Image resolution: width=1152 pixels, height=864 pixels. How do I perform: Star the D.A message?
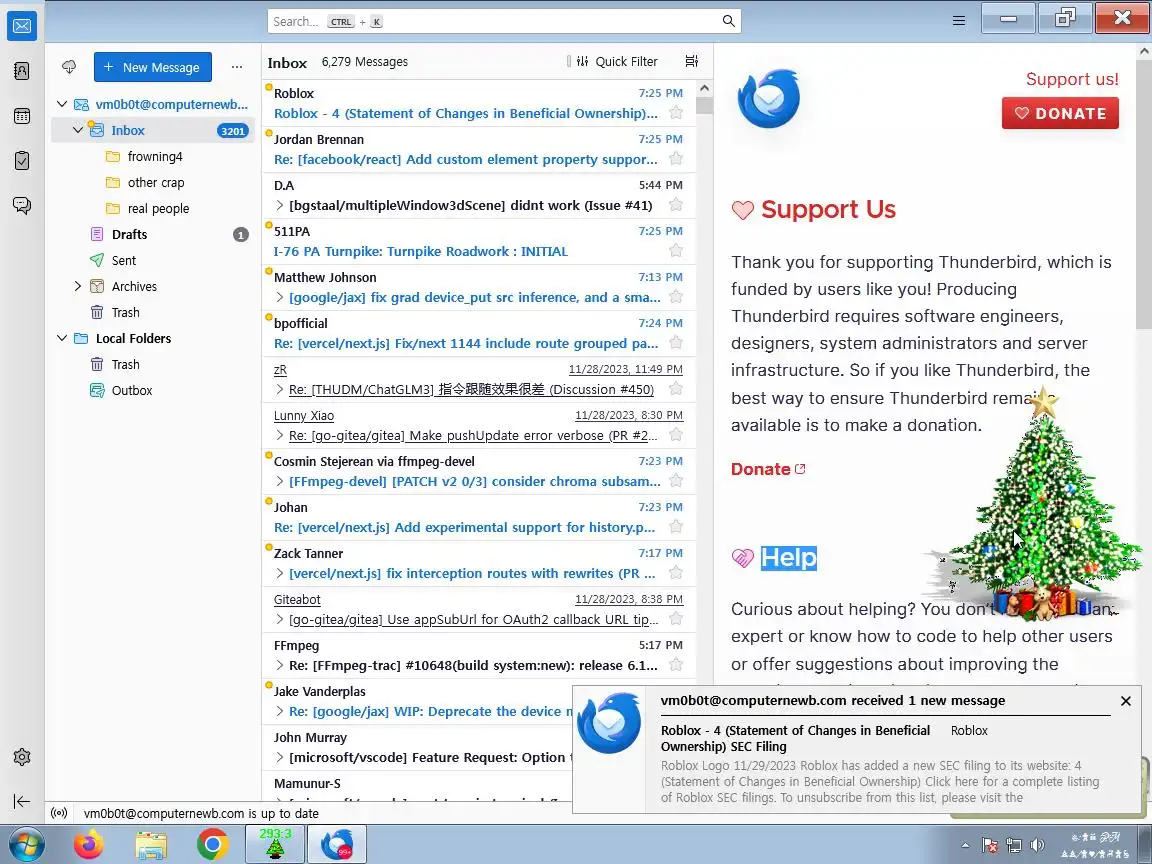tap(676, 205)
